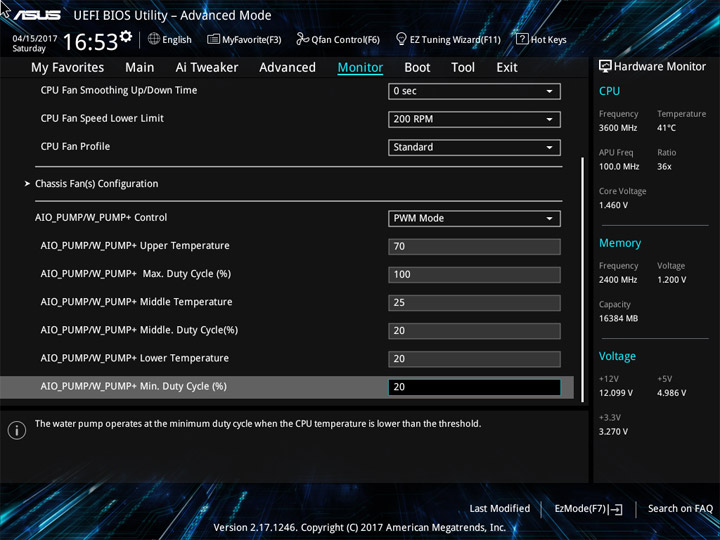Click the globe language icon
This screenshot has height=540, width=720.
154,39
